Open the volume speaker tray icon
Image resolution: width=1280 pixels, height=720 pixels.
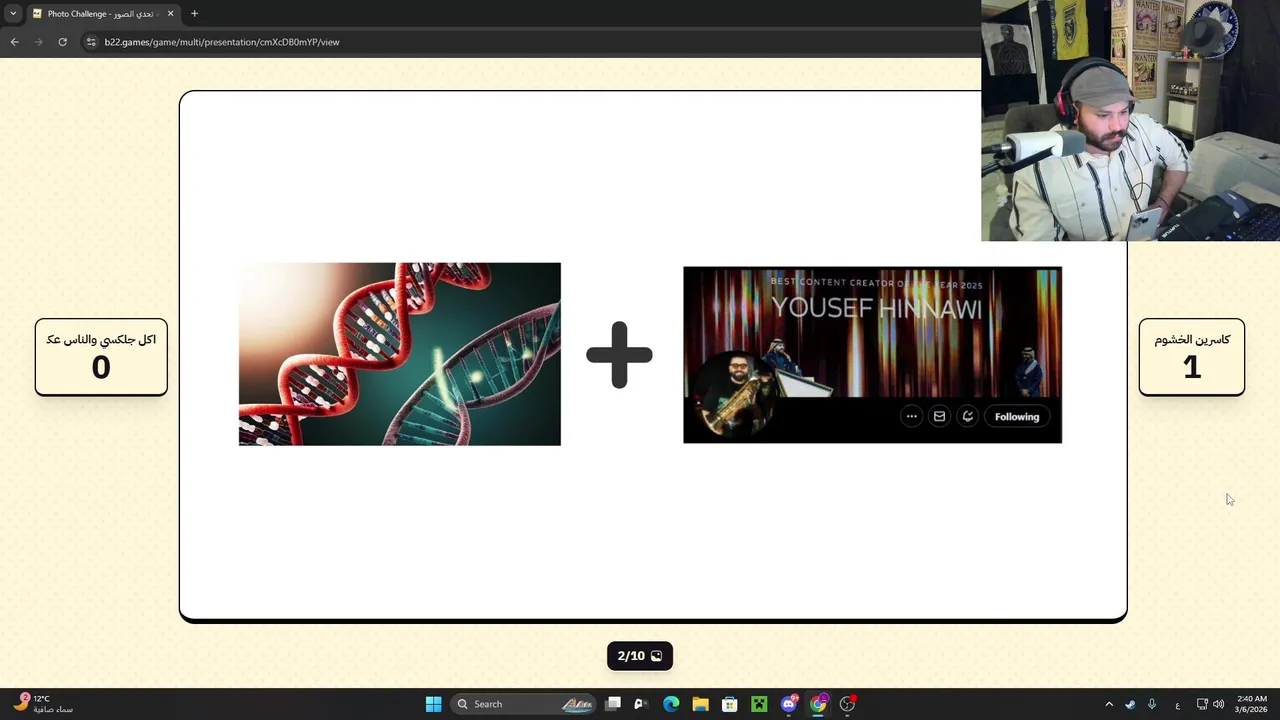pos(1218,704)
